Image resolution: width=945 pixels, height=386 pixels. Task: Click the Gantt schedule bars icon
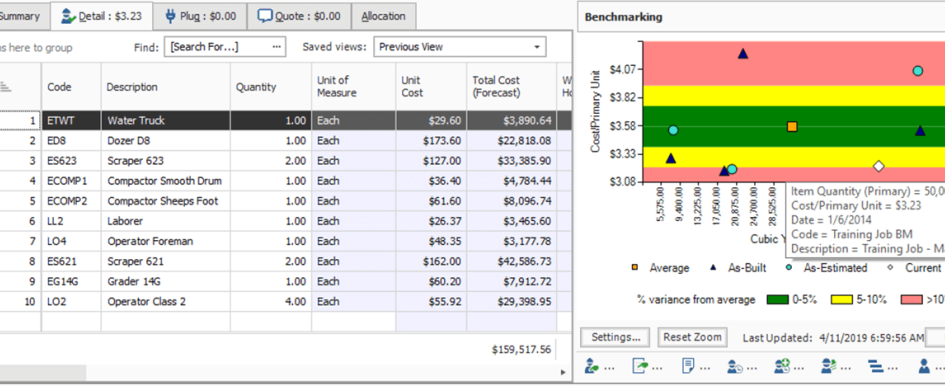(876, 365)
